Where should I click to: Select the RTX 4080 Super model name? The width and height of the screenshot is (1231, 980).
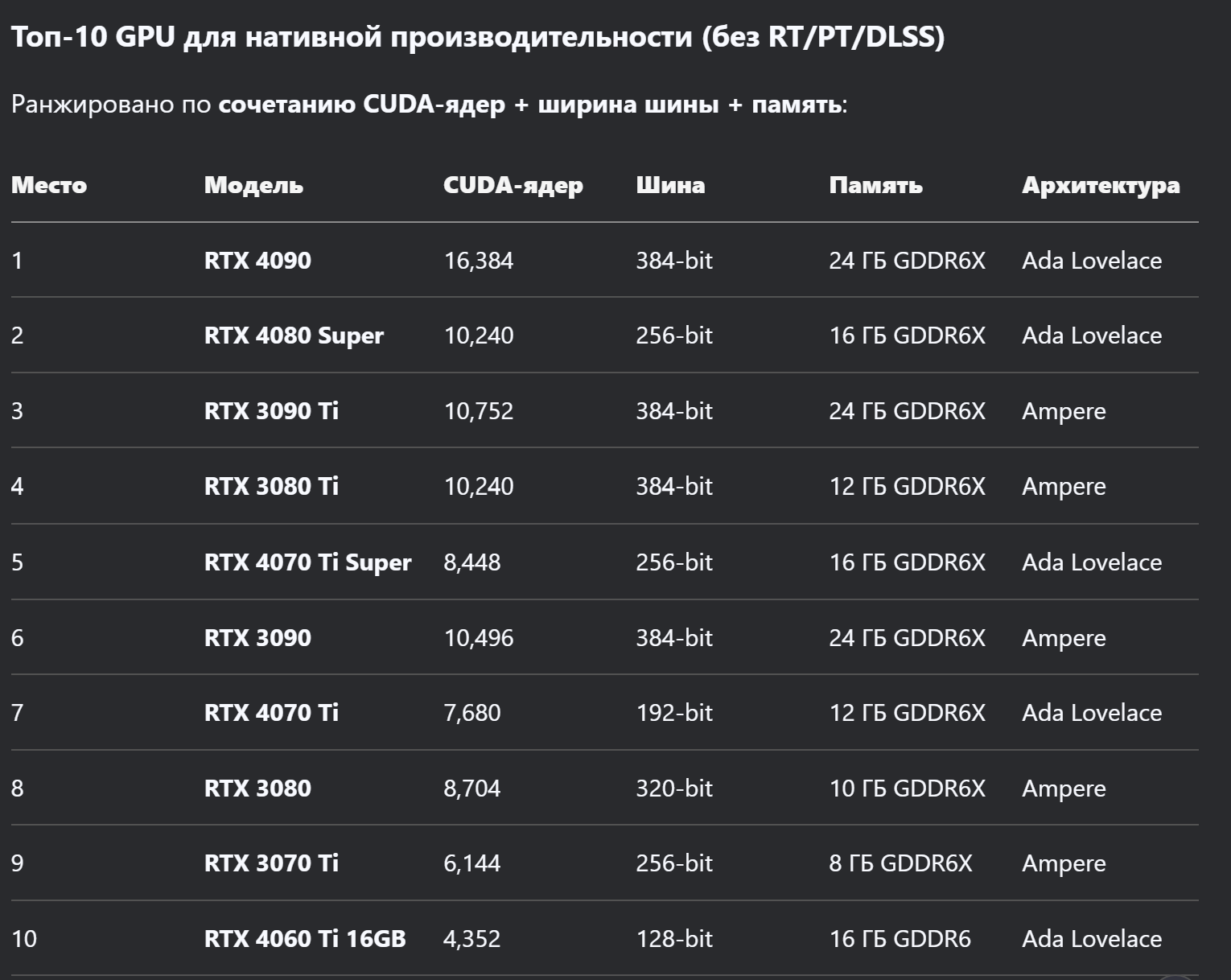[294, 336]
